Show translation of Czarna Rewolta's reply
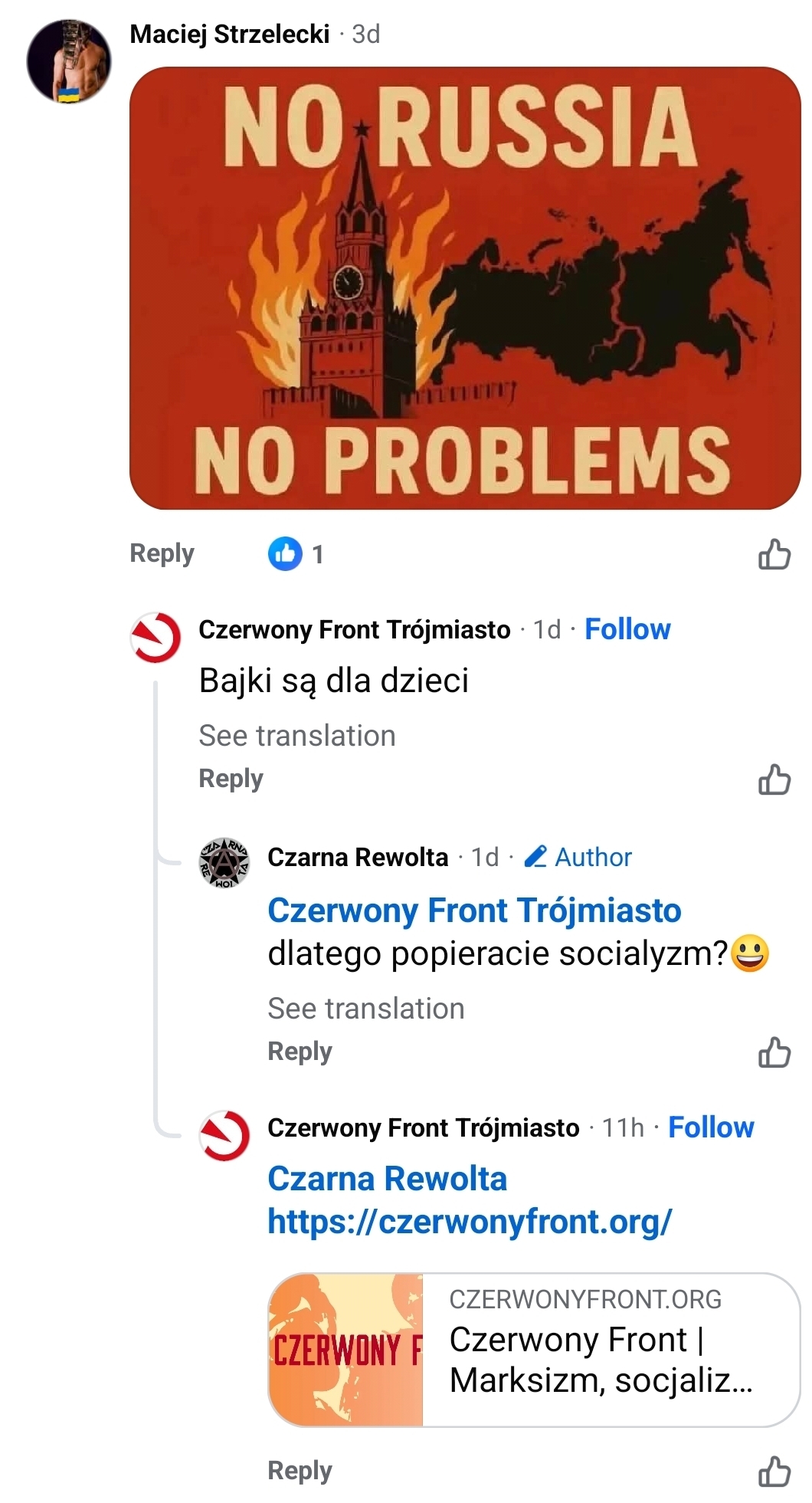The height and width of the screenshot is (1503, 812). pyautogui.click(x=365, y=1009)
